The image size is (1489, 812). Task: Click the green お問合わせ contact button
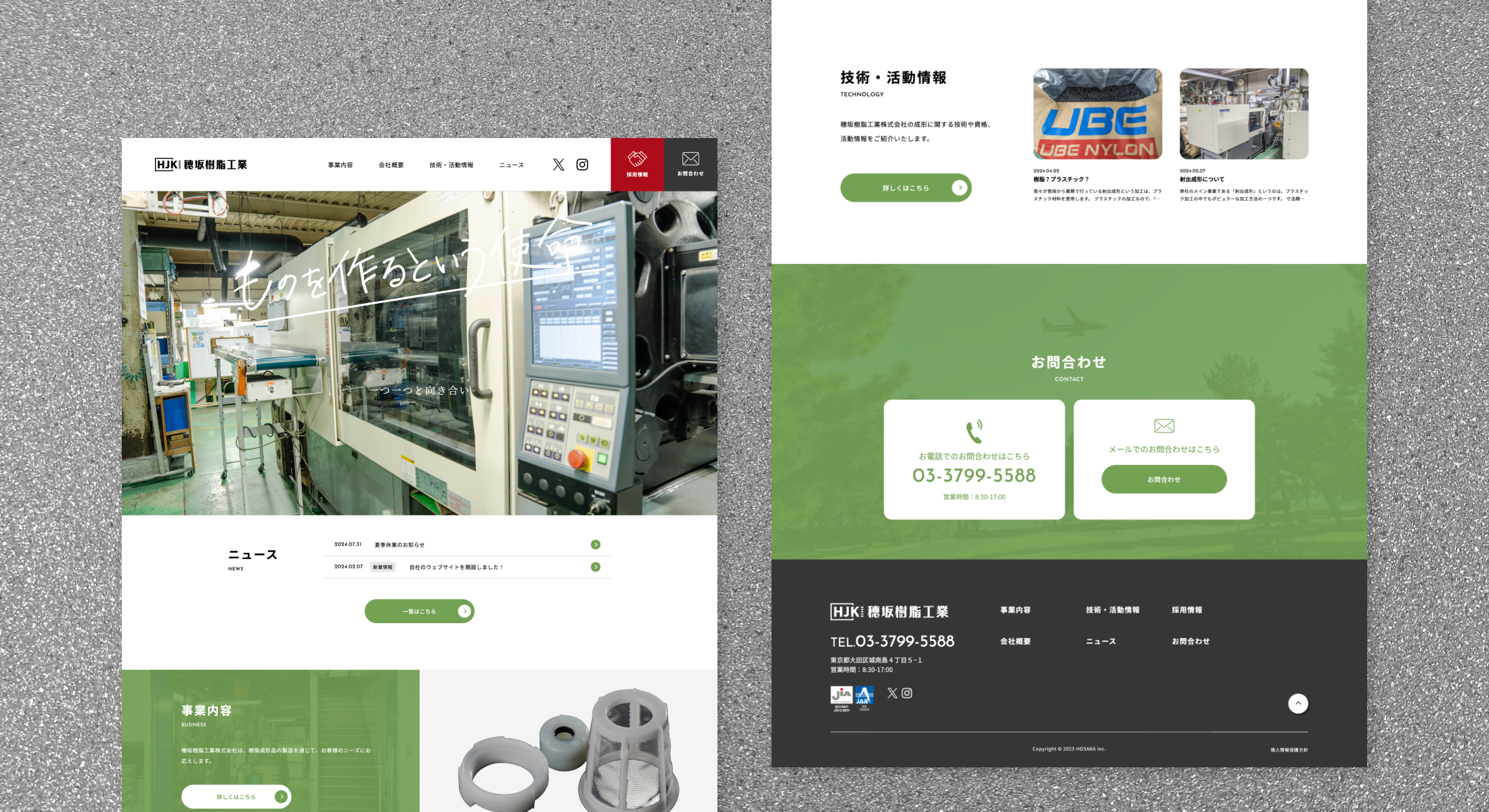(1163, 478)
